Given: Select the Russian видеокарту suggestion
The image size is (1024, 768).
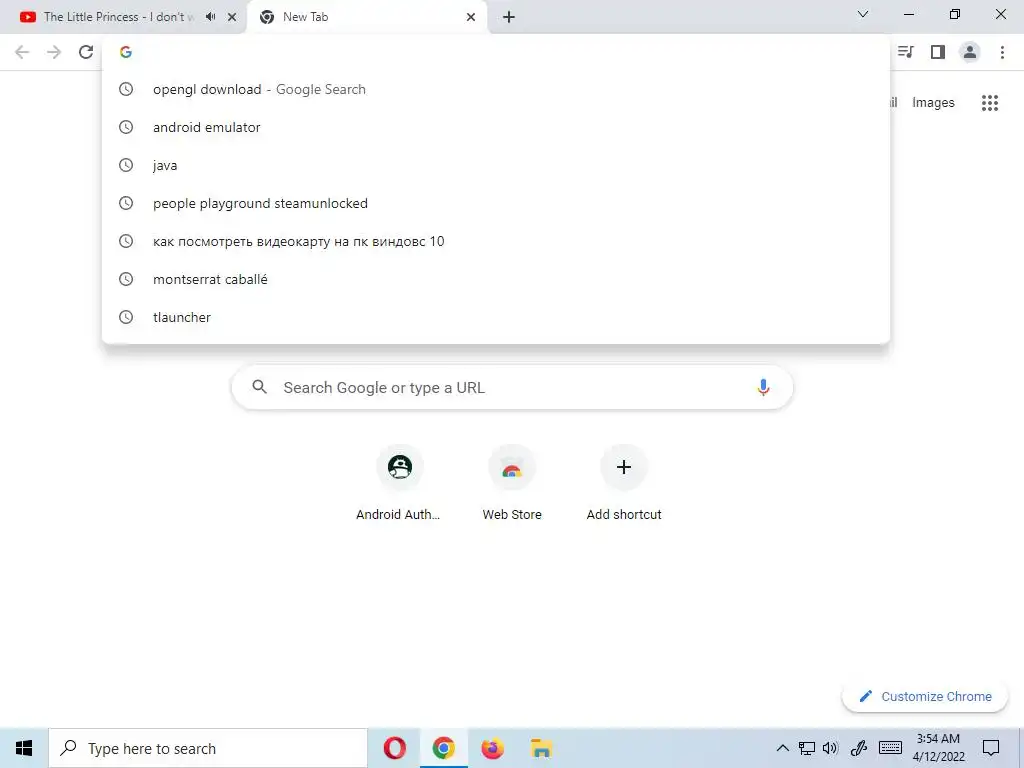Looking at the screenshot, I should pyautogui.click(x=496, y=241).
